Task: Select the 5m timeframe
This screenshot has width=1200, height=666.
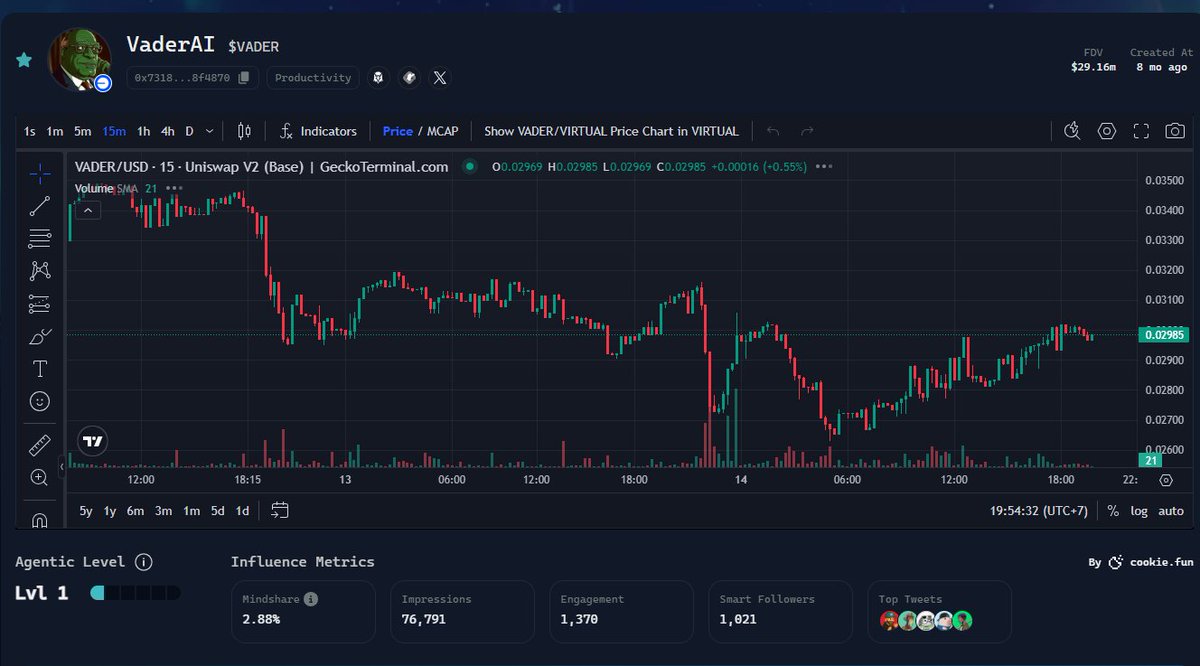Action: [82, 131]
